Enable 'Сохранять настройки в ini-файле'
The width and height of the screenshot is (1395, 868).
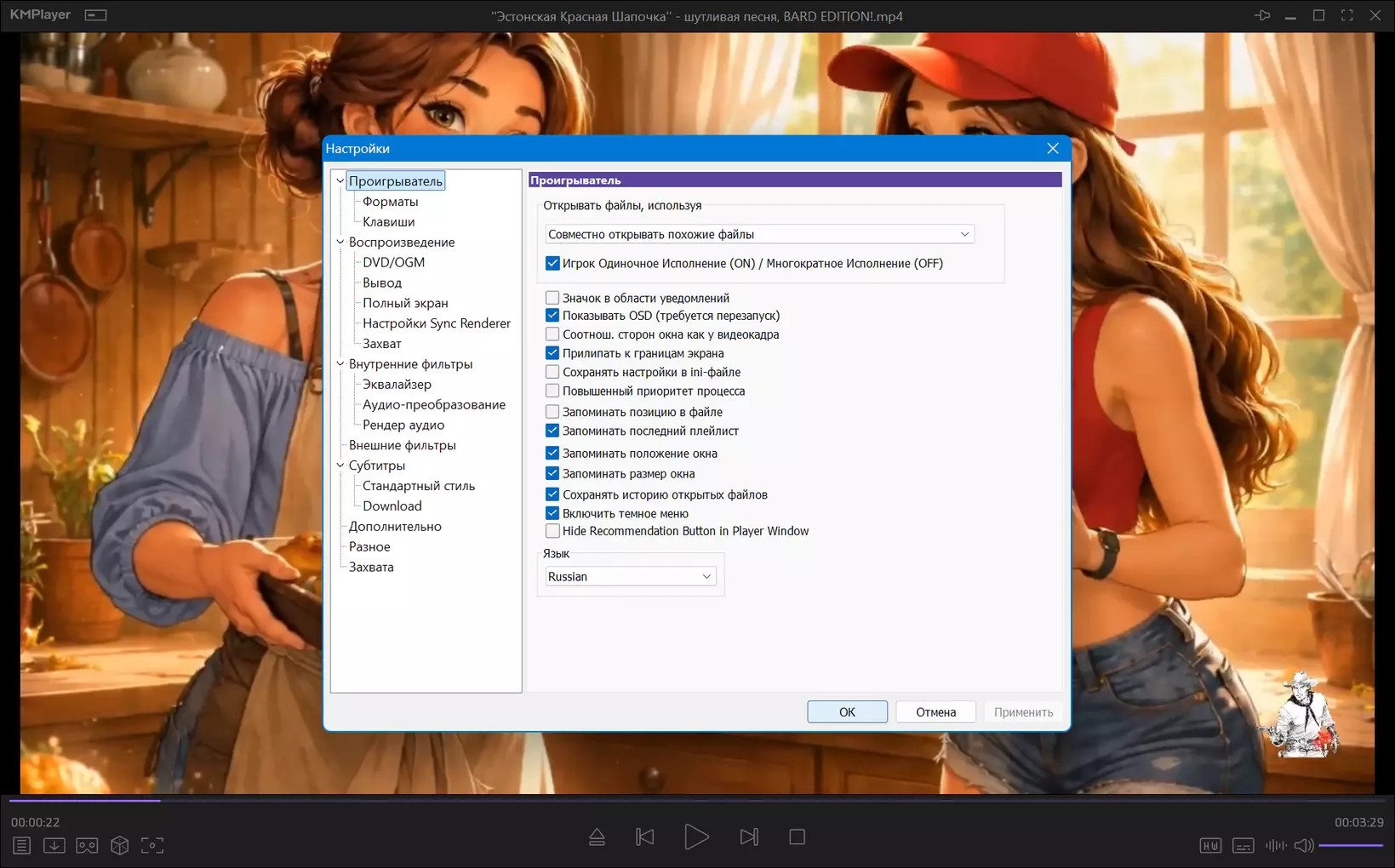click(552, 372)
